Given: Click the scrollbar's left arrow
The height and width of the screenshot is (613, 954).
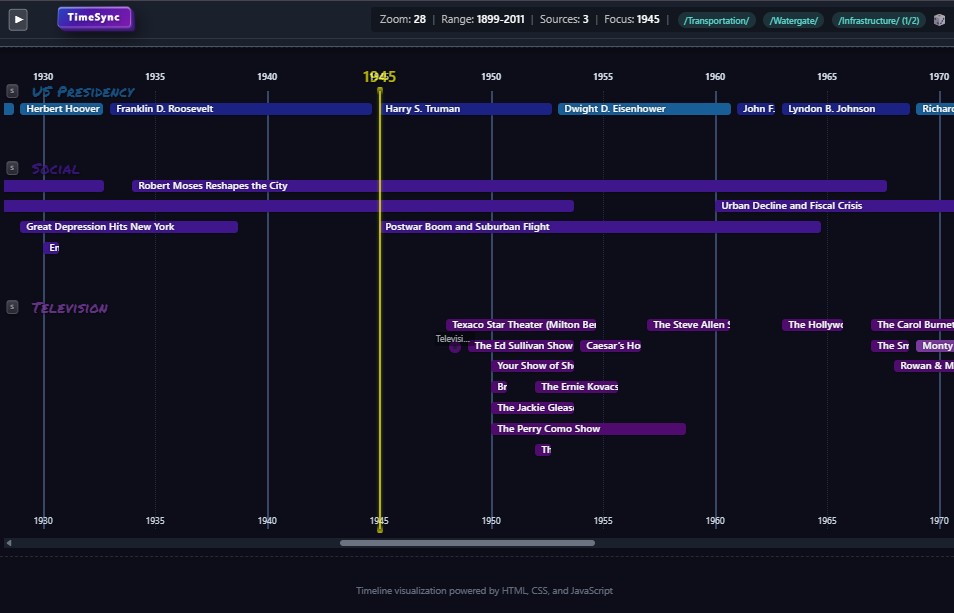Looking at the screenshot, I should [x=9, y=543].
